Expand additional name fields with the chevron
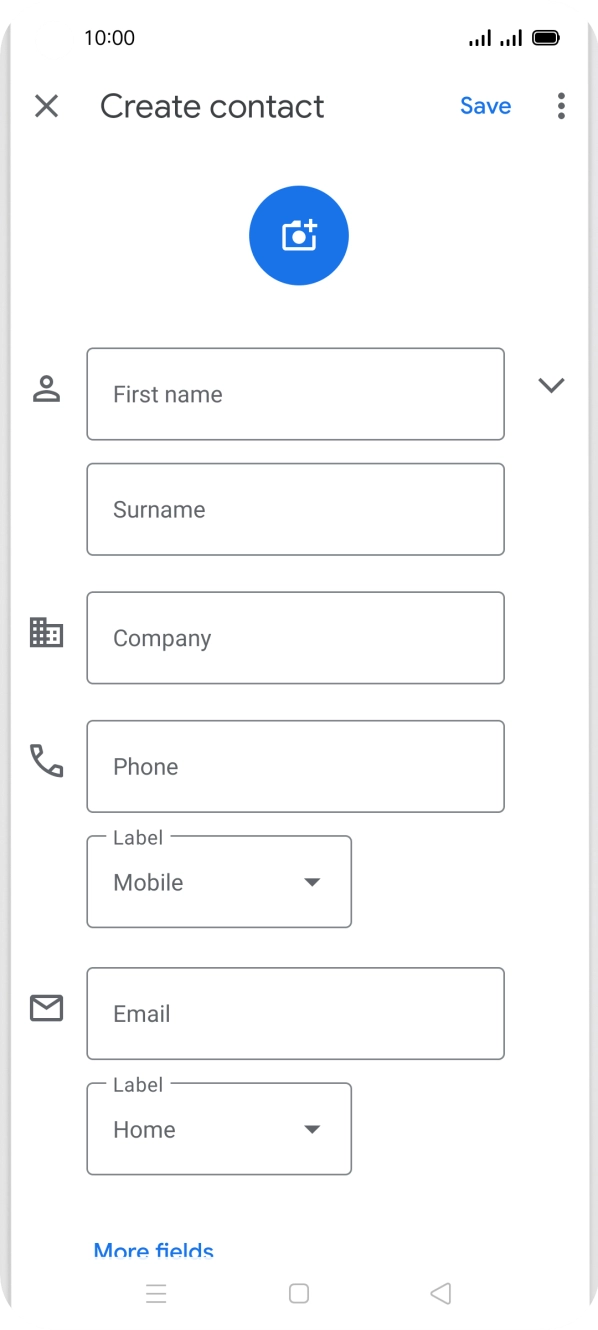The width and height of the screenshot is (598, 1330). pos(551,385)
